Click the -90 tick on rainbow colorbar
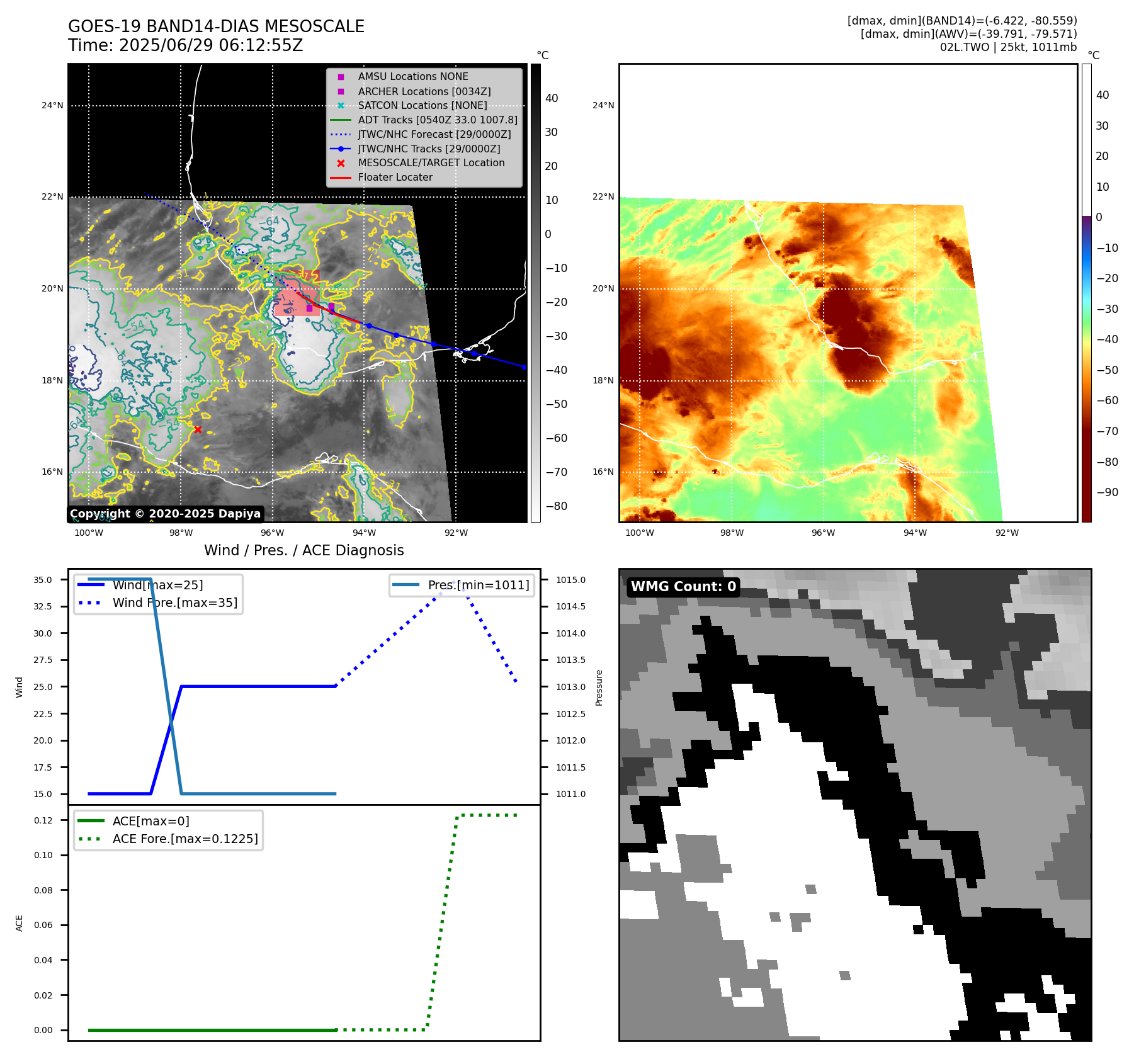This screenshot has height=1064, width=1134. pyautogui.click(x=1108, y=492)
